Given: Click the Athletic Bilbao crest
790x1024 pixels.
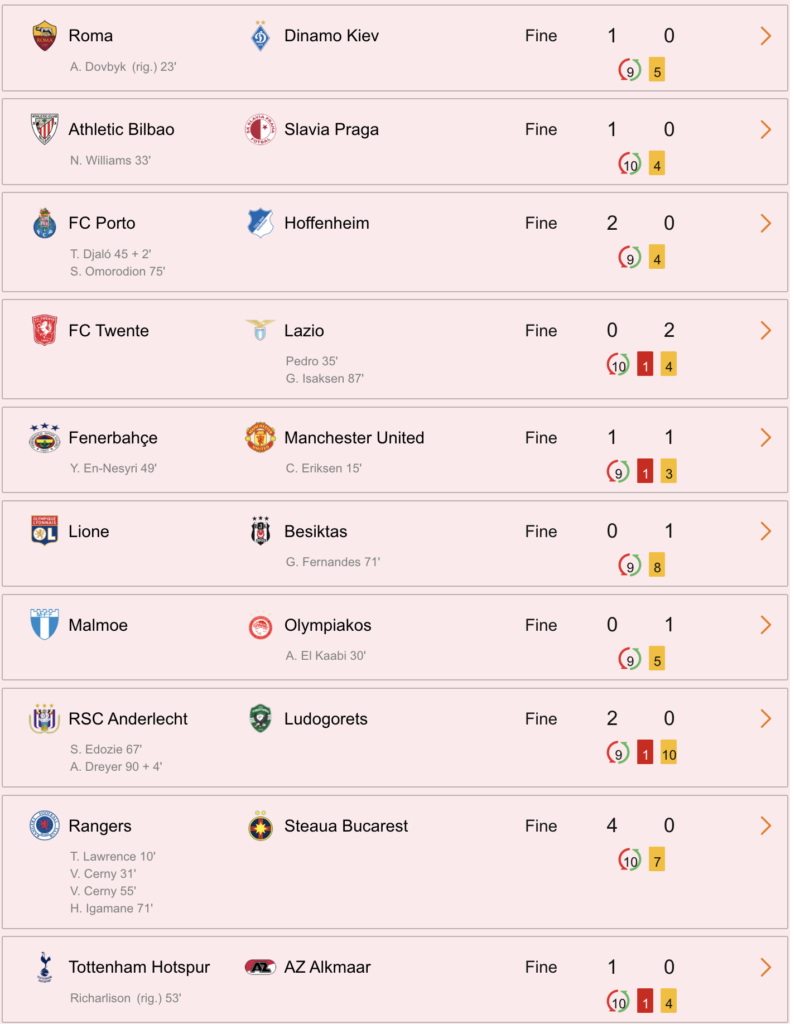Looking at the screenshot, I should pyautogui.click(x=44, y=129).
